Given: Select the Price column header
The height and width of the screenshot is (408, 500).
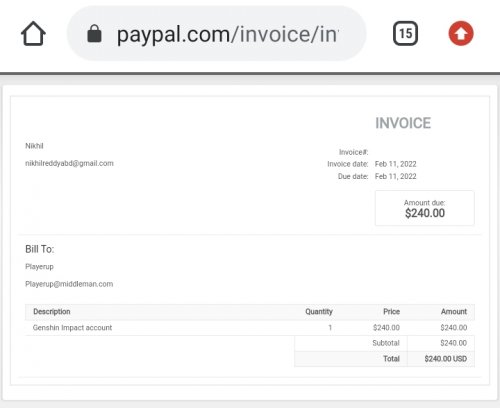Looking at the screenshot, I should pyautogui.click(x=391, y=312).
